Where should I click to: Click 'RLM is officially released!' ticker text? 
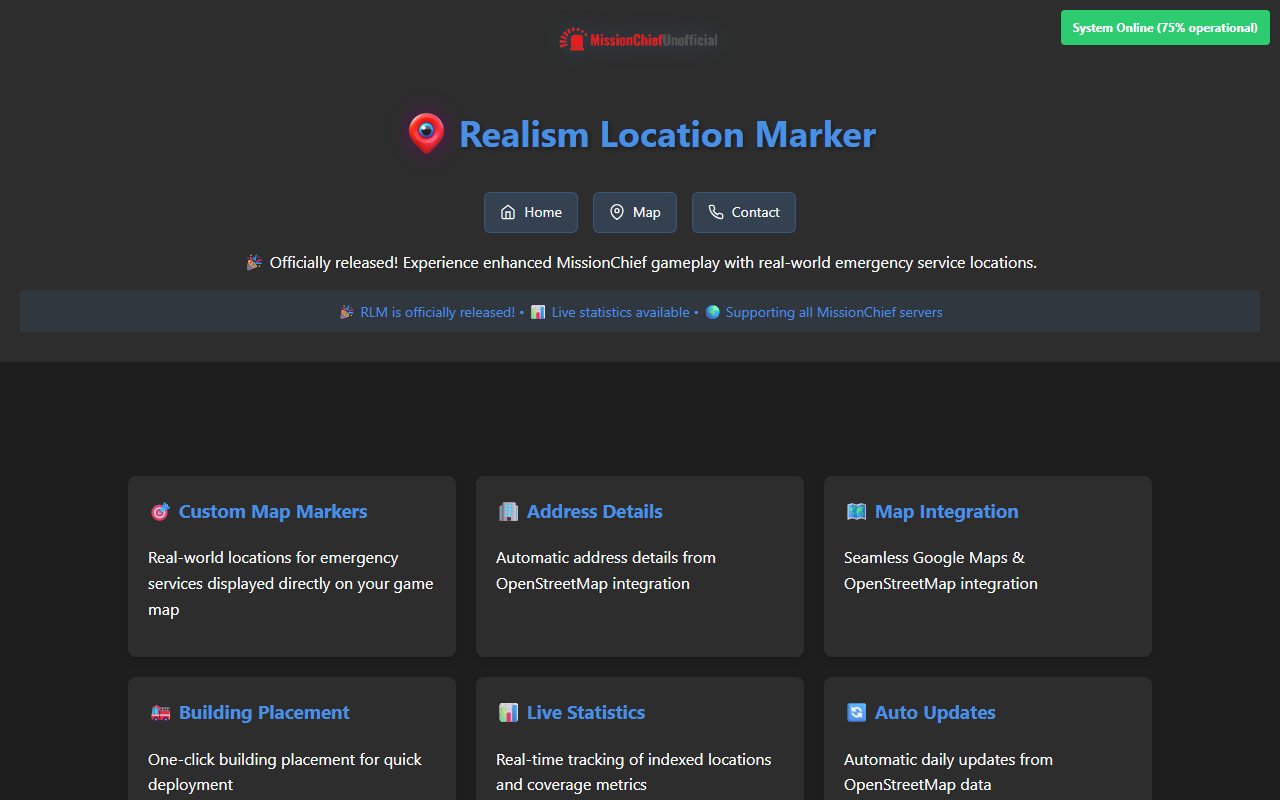point(438,312)
